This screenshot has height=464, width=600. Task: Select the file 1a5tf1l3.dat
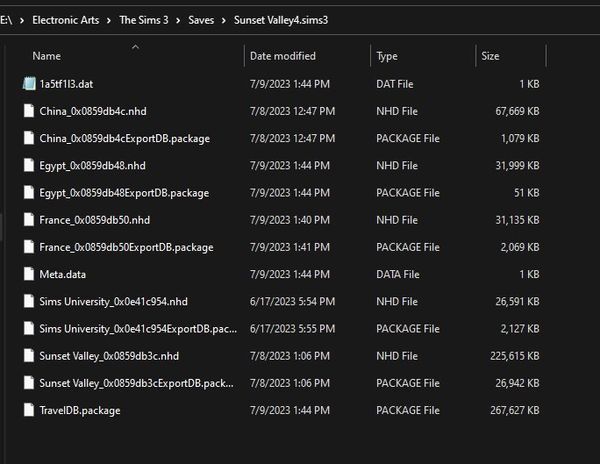[66, 84]
